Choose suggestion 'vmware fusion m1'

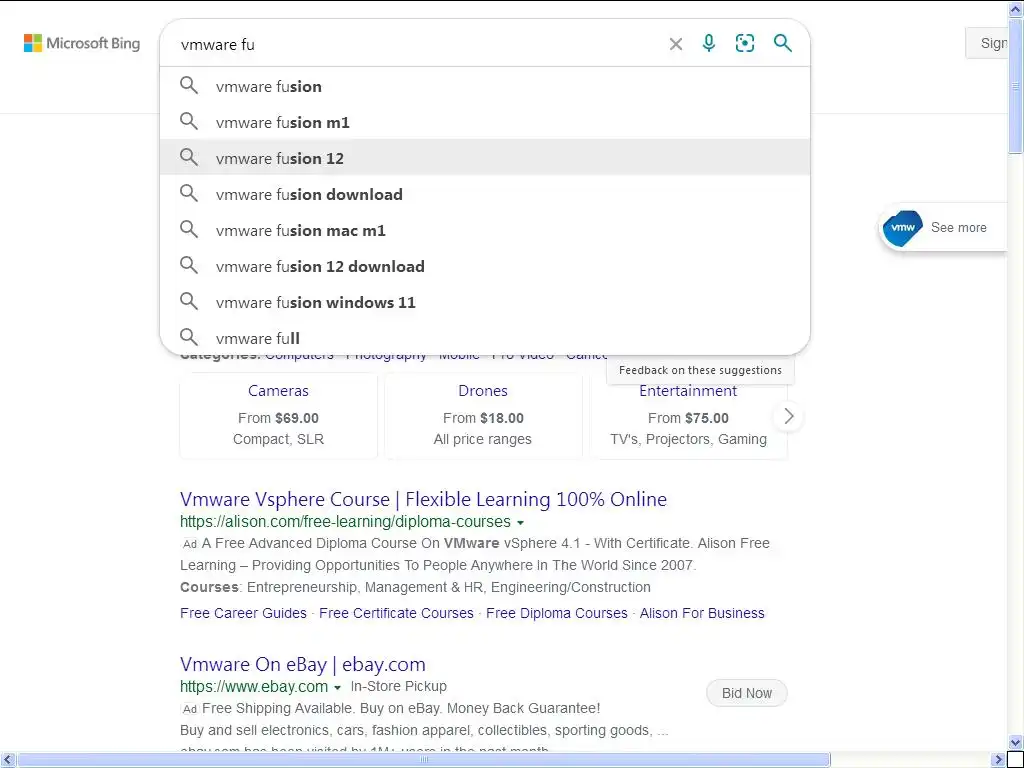coord(485,122)
